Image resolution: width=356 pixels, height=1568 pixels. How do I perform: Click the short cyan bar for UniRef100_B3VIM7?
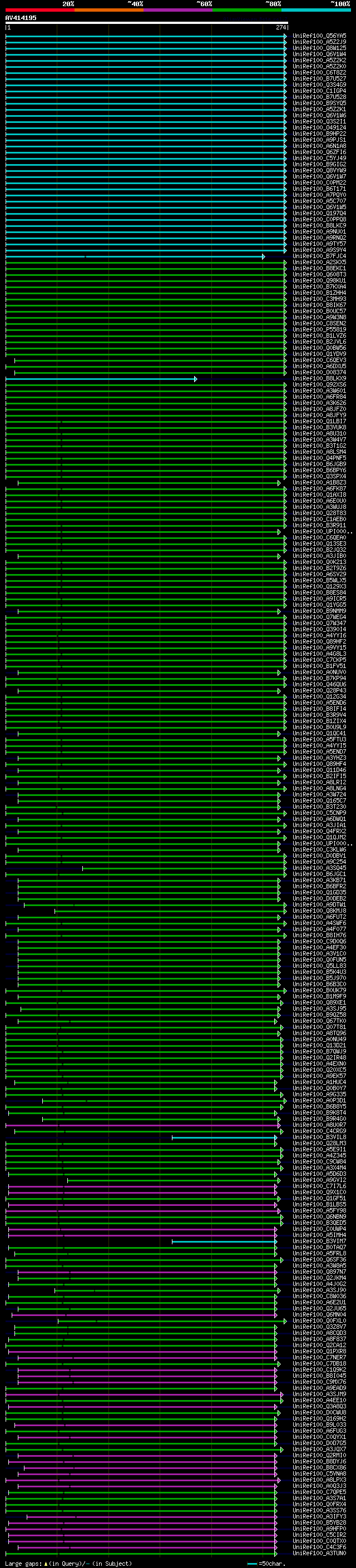[225, 1241]
